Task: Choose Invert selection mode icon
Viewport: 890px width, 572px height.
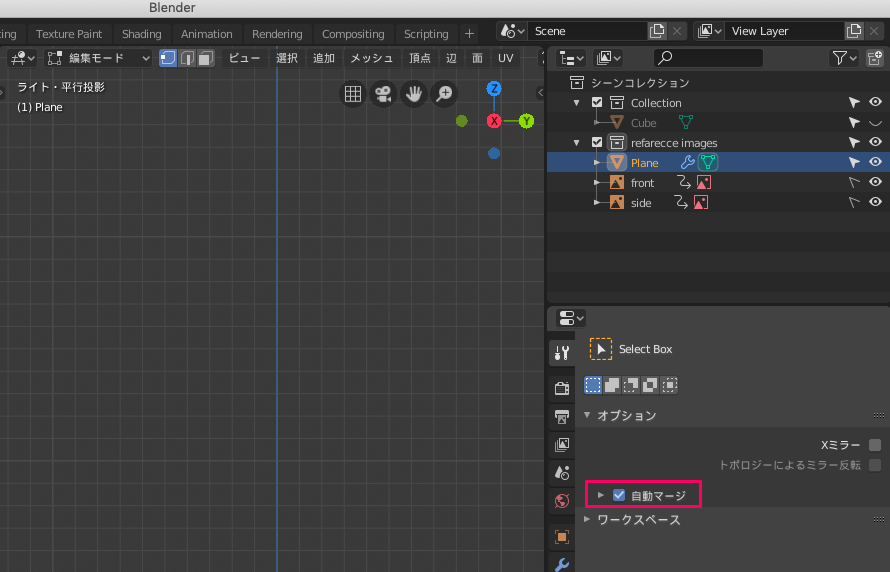Action: click(x=650, y=385)
